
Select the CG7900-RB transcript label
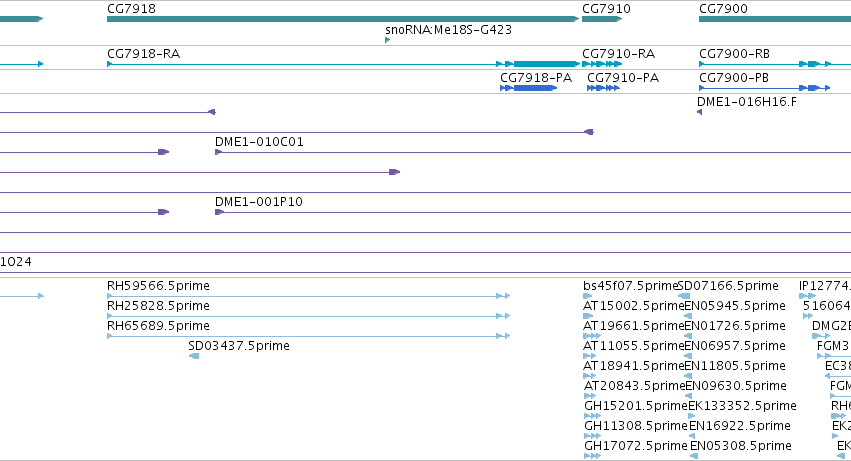pos(734,54)
